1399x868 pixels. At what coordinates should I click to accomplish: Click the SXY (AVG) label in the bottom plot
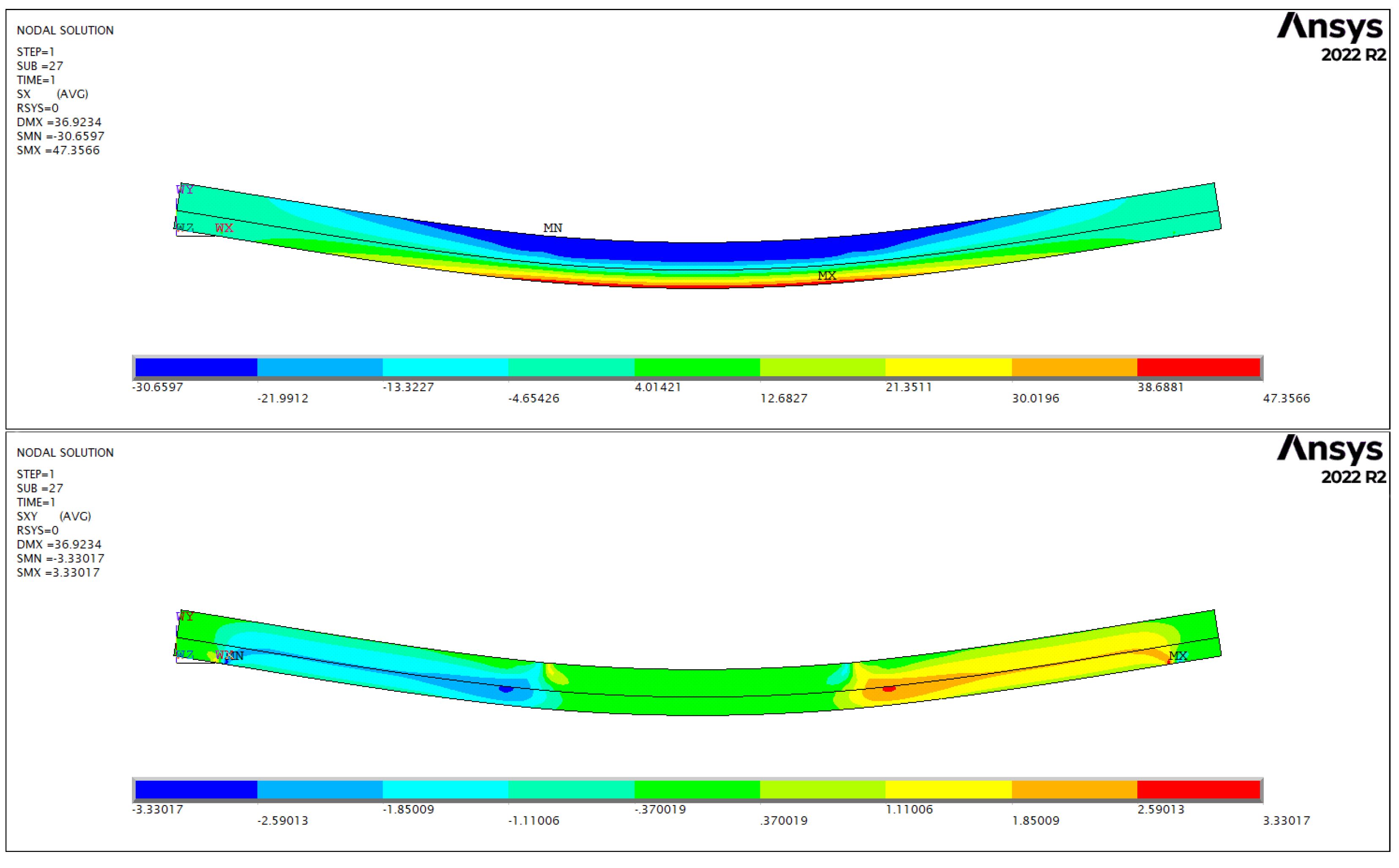53,516
